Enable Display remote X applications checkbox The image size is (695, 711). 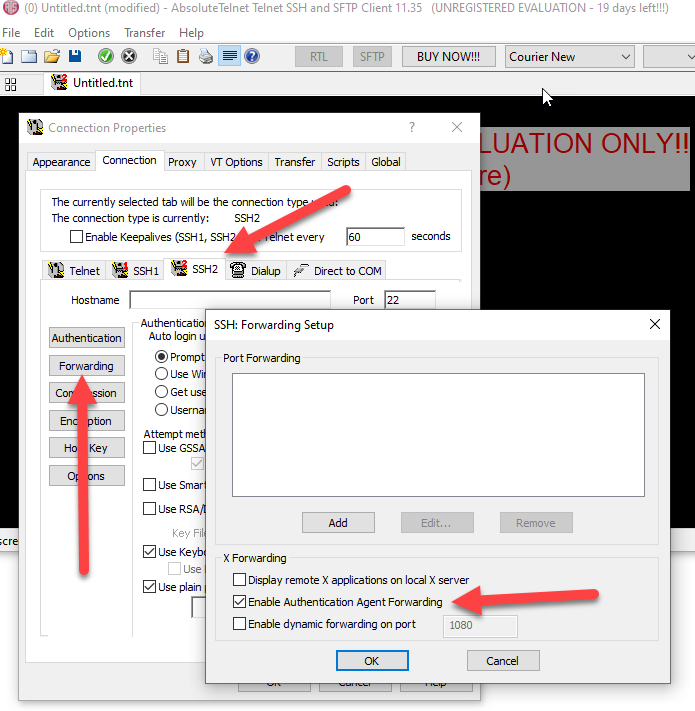click(239, 580)
